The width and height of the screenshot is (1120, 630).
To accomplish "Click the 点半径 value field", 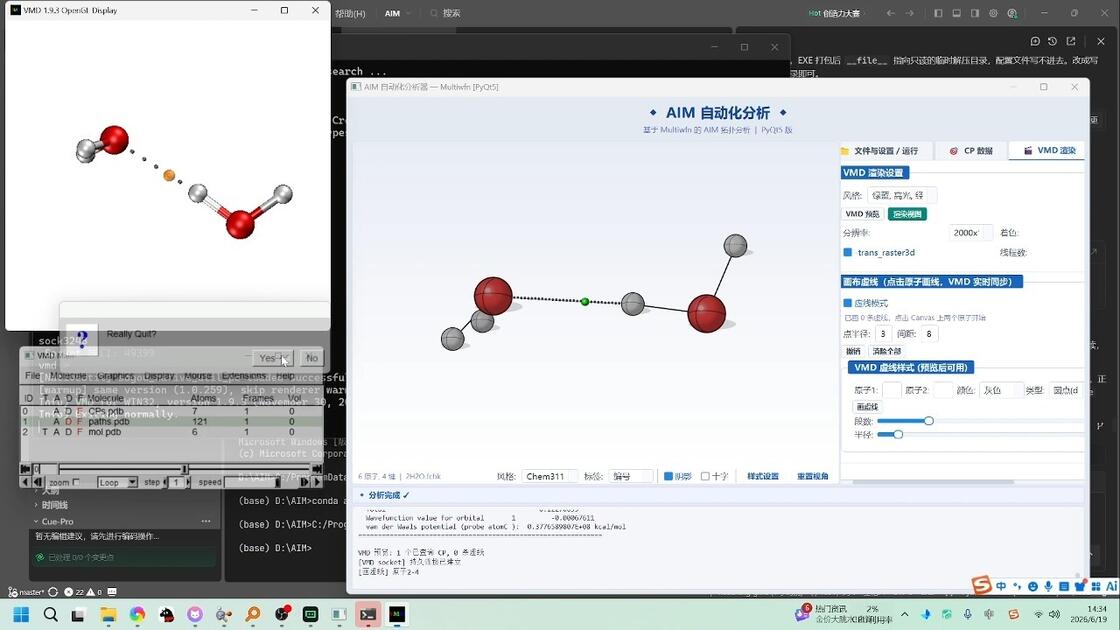I will pos(883,334).
